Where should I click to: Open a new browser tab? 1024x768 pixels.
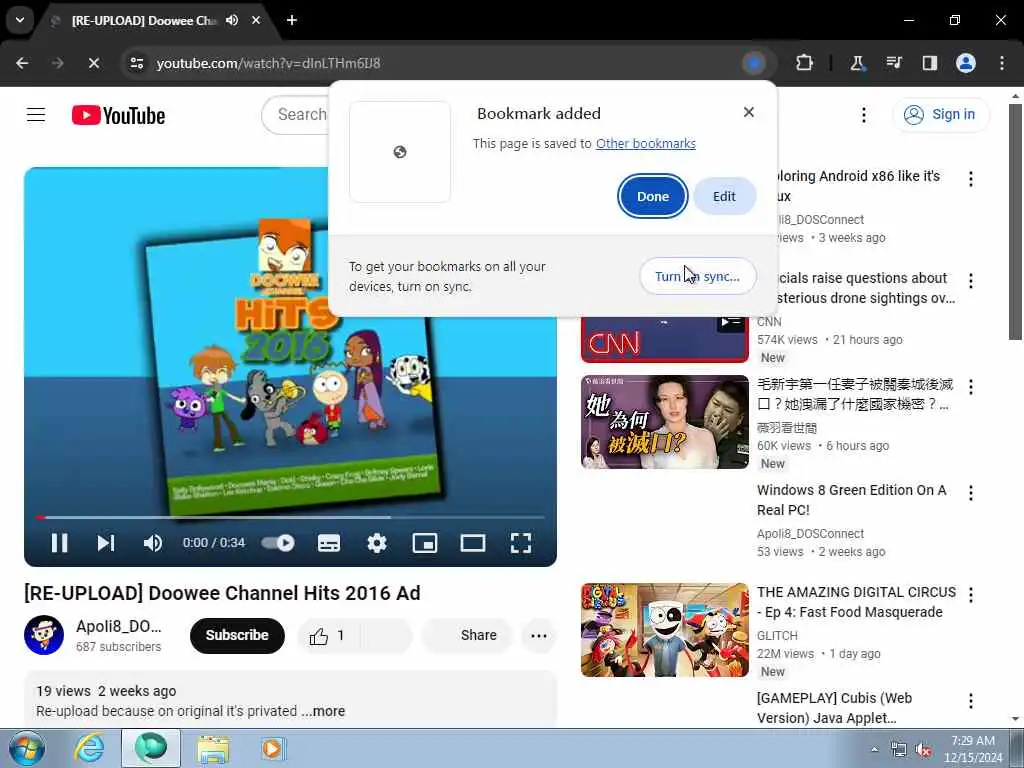pyautogui.click(x=292, y=20)
